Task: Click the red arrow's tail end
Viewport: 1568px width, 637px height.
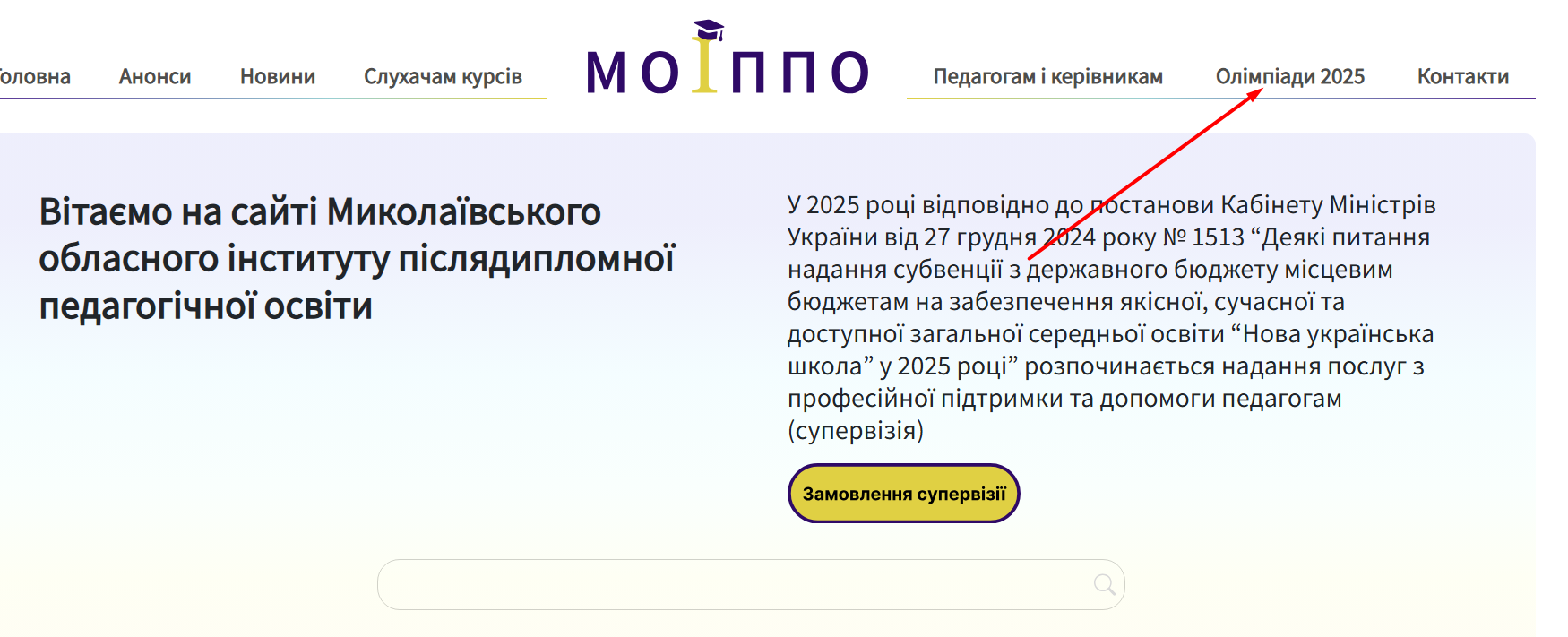Action: point(1030,258)
